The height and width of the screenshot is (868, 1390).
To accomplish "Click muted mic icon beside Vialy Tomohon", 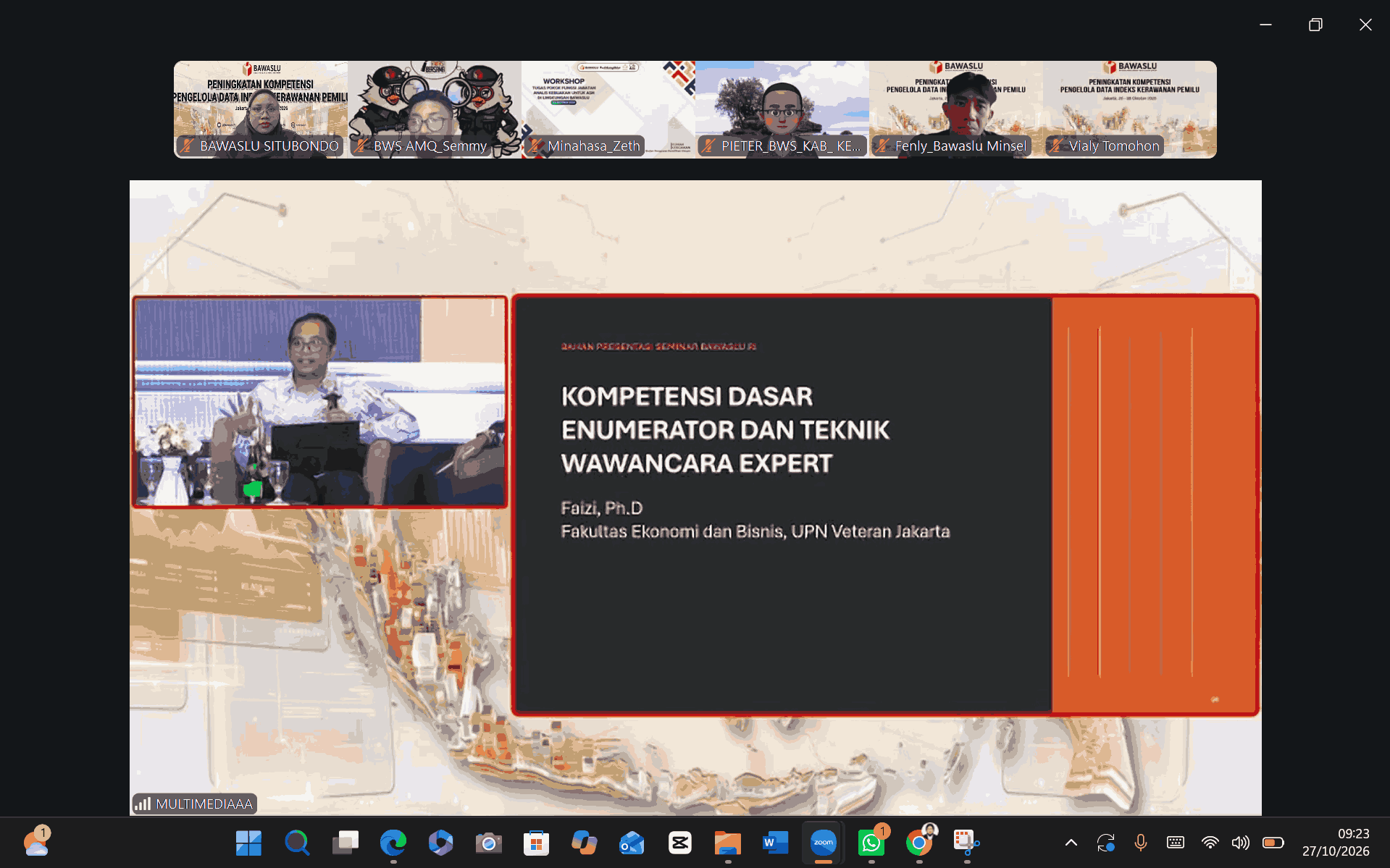I will click(x=1057, y=146).
